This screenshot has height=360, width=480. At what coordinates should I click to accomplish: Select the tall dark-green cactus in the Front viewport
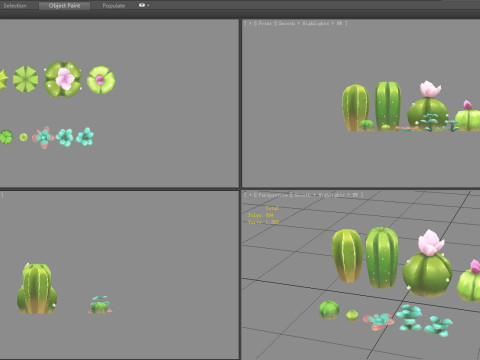pyautogui.click(x=388, y=106)
